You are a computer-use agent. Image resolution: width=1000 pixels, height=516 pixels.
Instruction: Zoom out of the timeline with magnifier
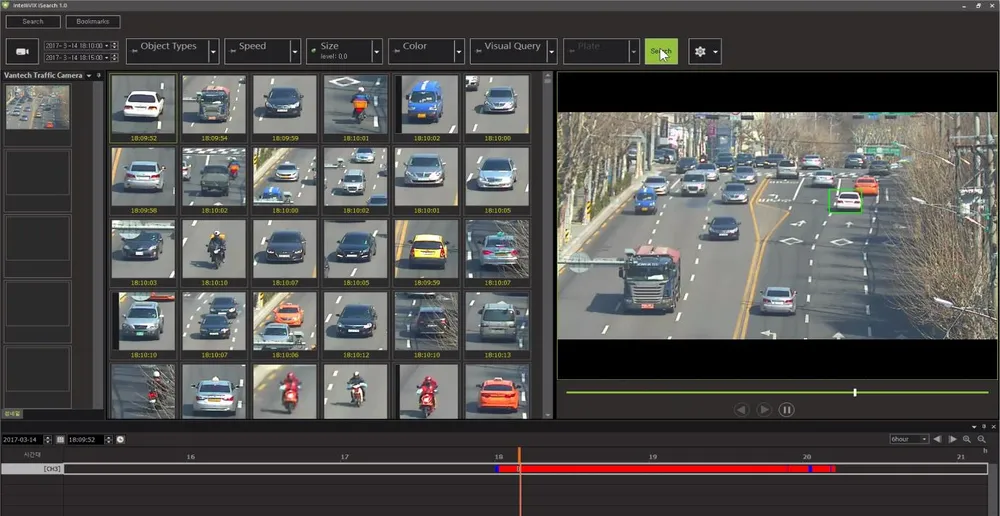(982, 439)
